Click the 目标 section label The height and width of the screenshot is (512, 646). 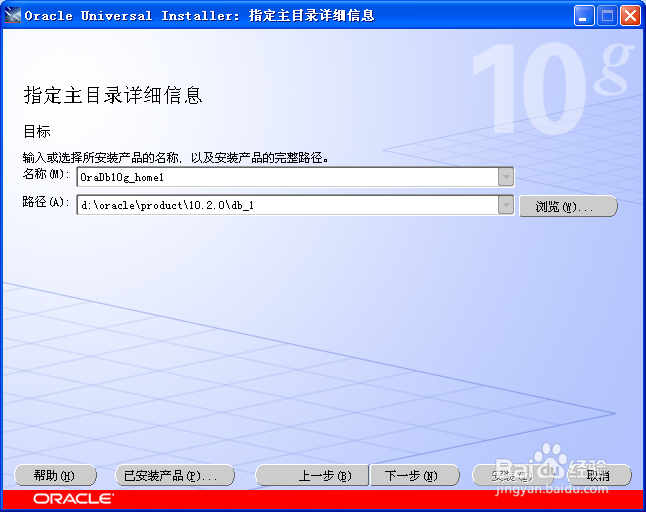pos(37,132)
